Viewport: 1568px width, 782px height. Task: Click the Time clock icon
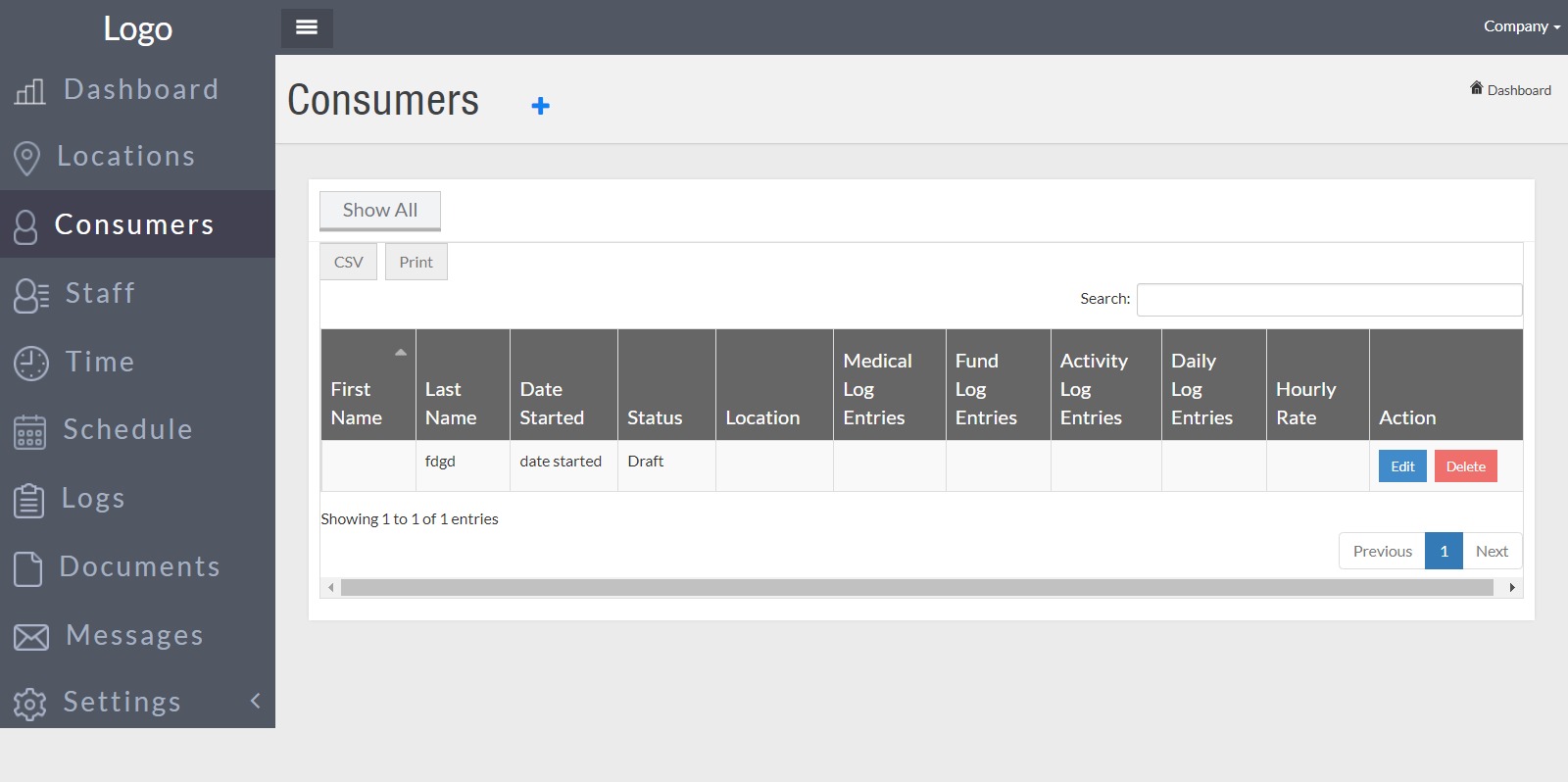tap(31, 363)
